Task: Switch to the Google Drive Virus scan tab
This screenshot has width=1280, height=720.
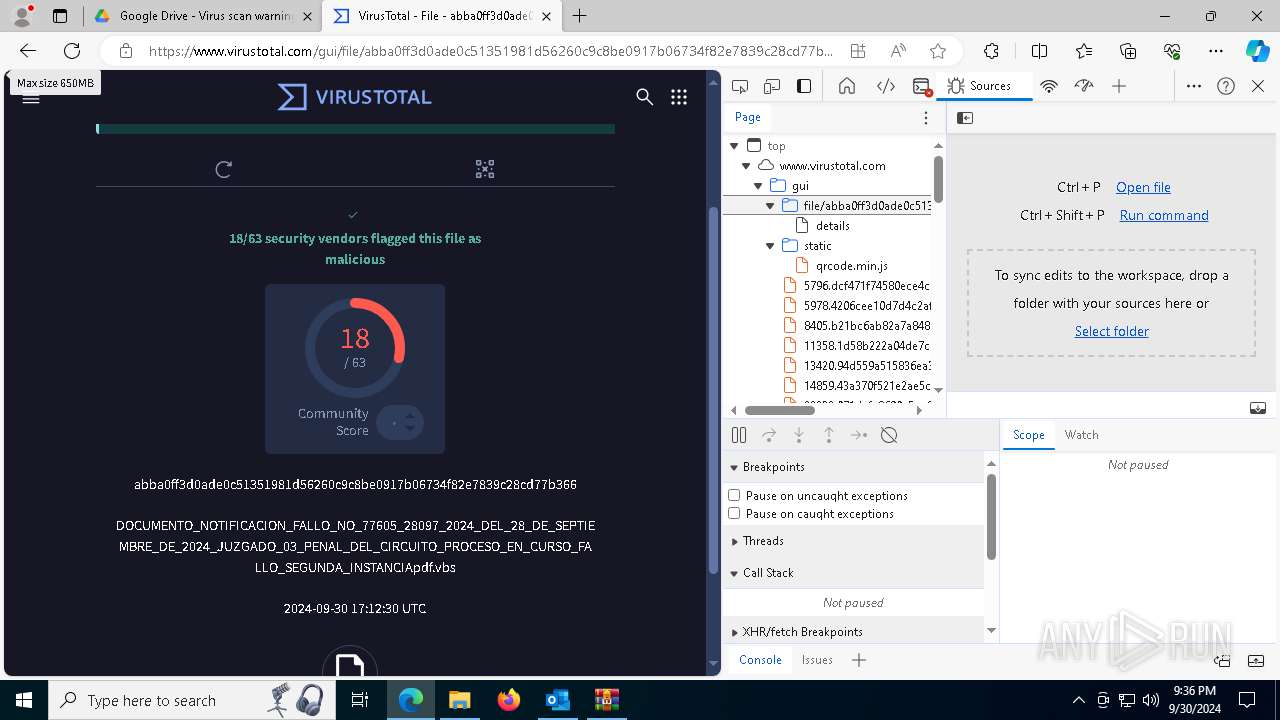Action: 205,16
